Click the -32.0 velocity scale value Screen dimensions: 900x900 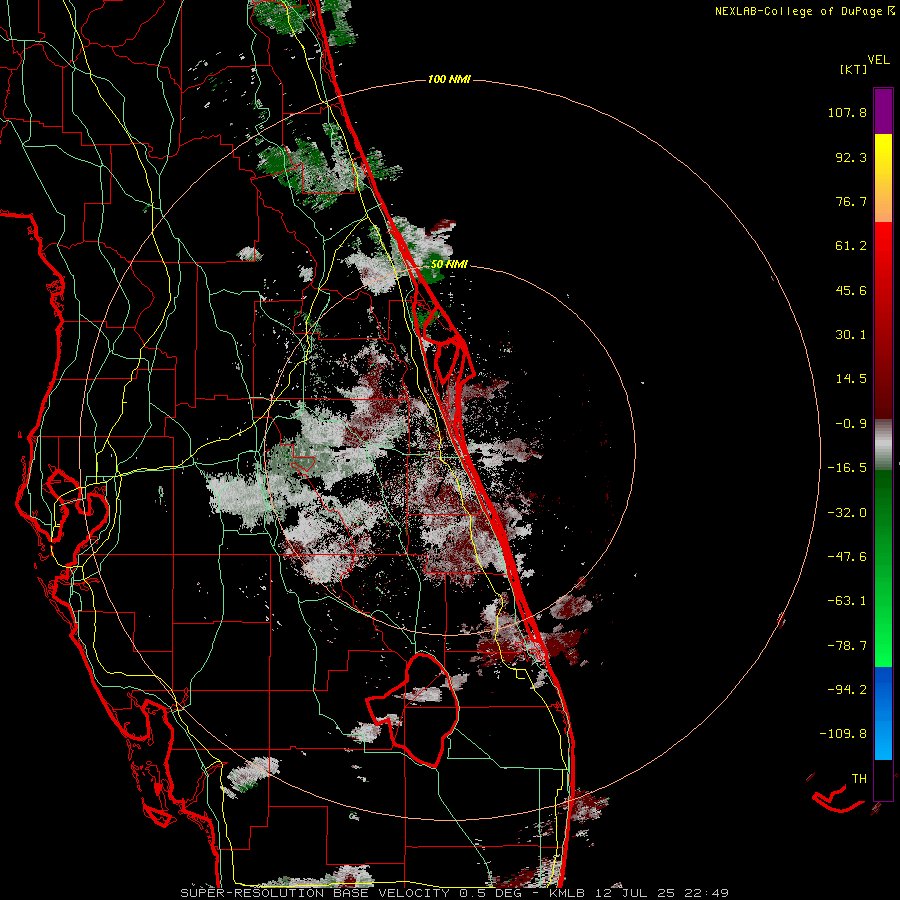847,513
